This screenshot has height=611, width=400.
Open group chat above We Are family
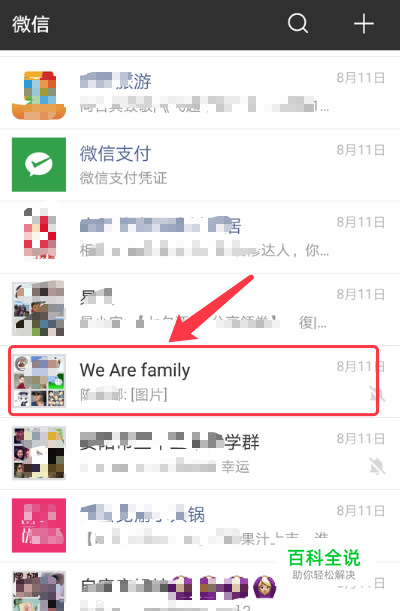click(200, 309)
